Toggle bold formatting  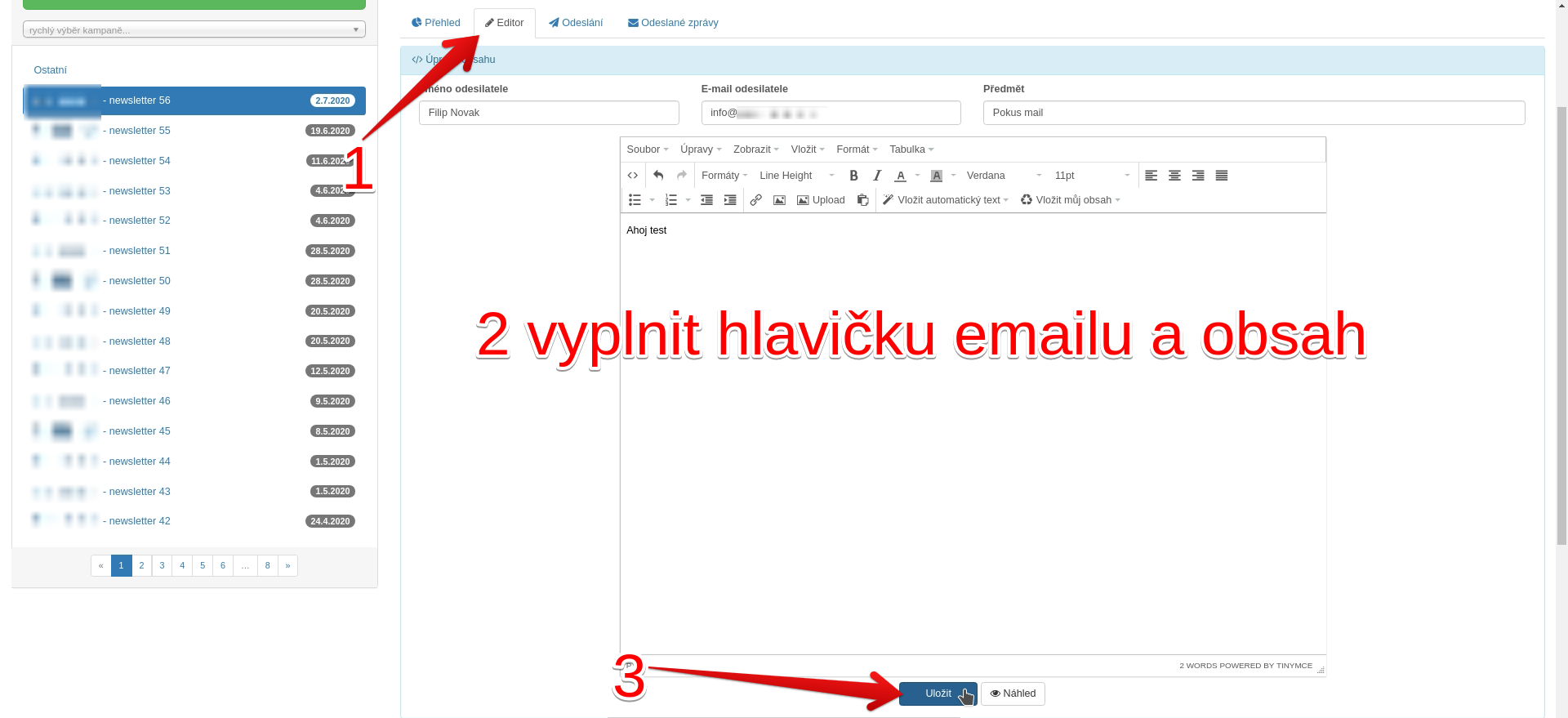click(x=853, y=176)
